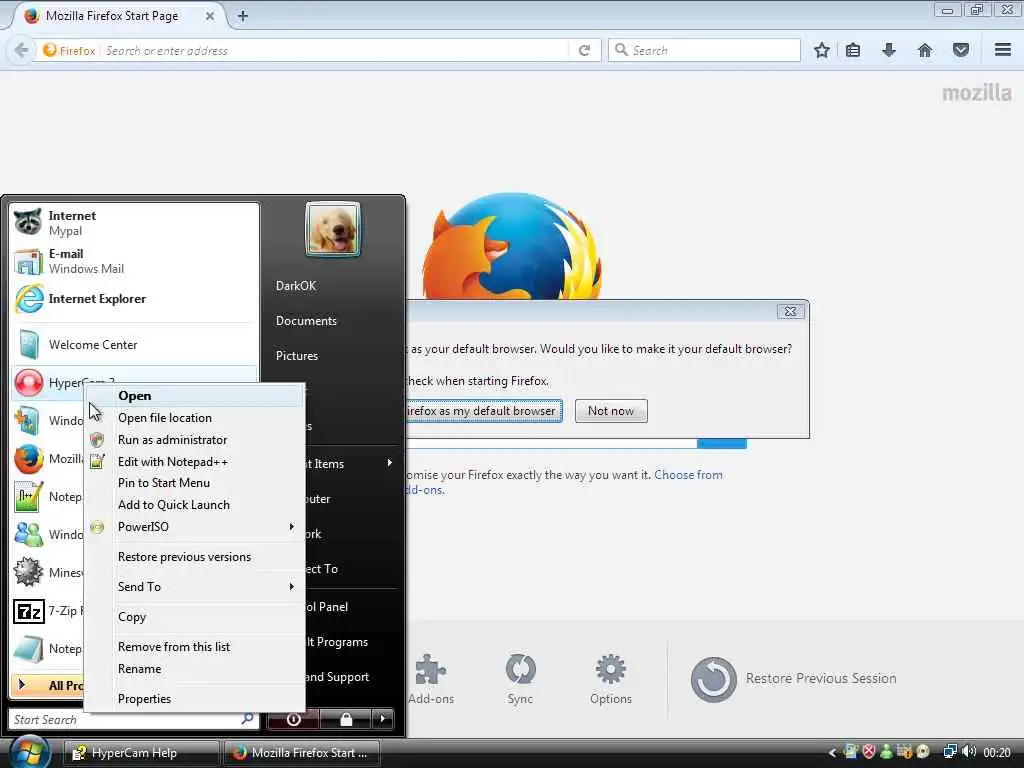Expand Recent Items arrow in Start menu
This screenshot has height=768, width=1024.
[390, 463]
